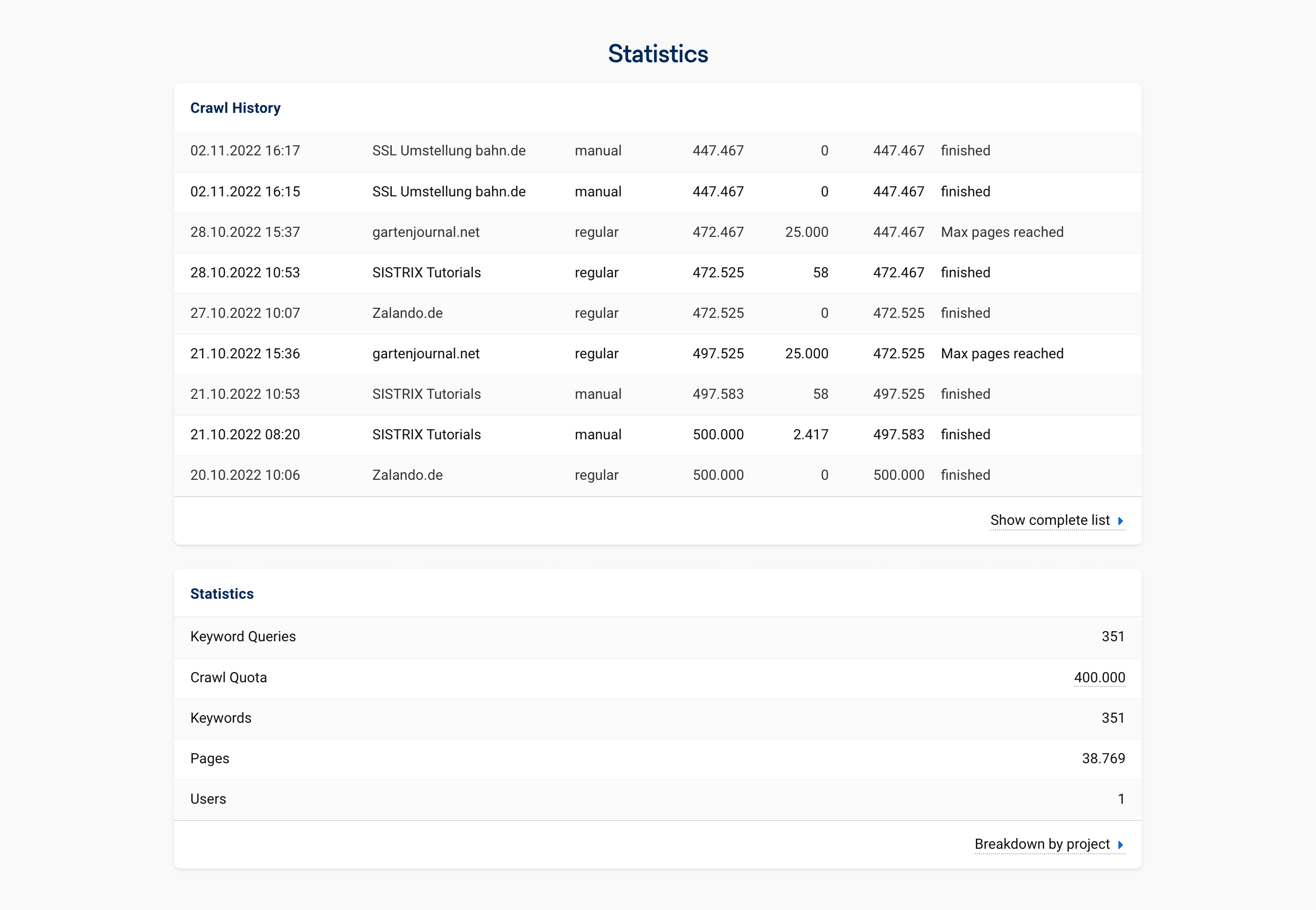Click the Crawl Quota value 400.000
Image resolution: width=1316 pixels, height=910 pixels.
coord(1099,677)
